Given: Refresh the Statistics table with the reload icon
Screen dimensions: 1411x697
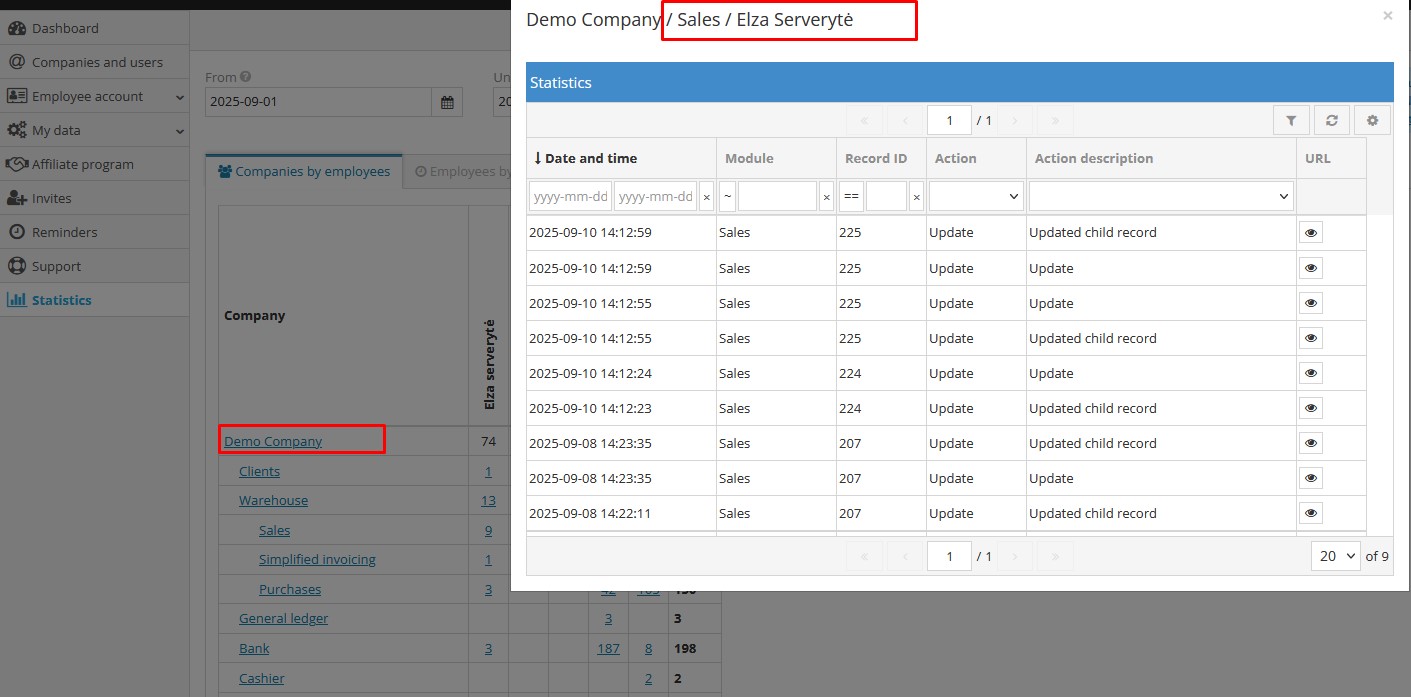Looking at the screenshot, I should click(x=1331, y=119).
